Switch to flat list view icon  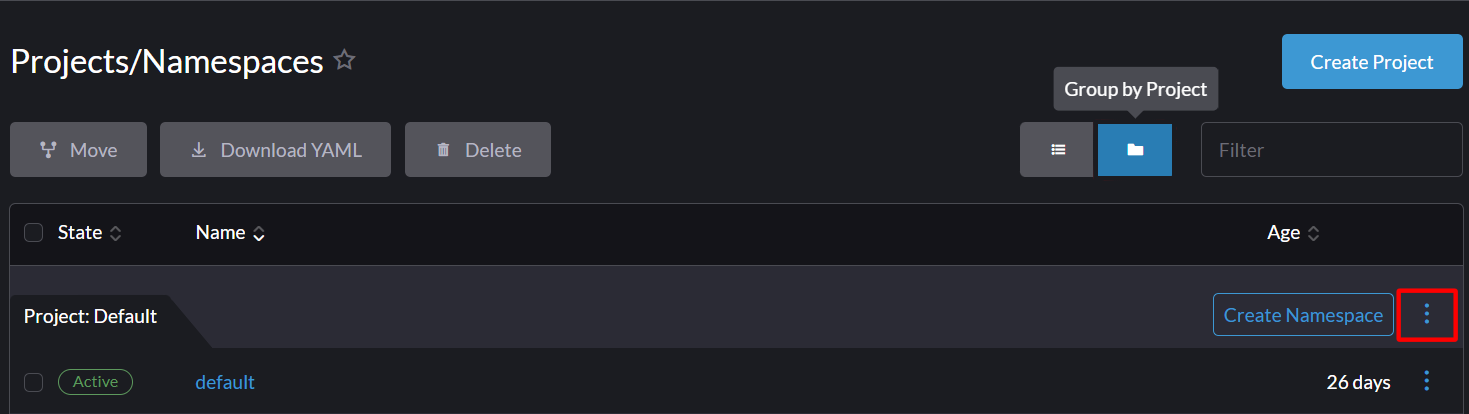[x=1057, y=150]
